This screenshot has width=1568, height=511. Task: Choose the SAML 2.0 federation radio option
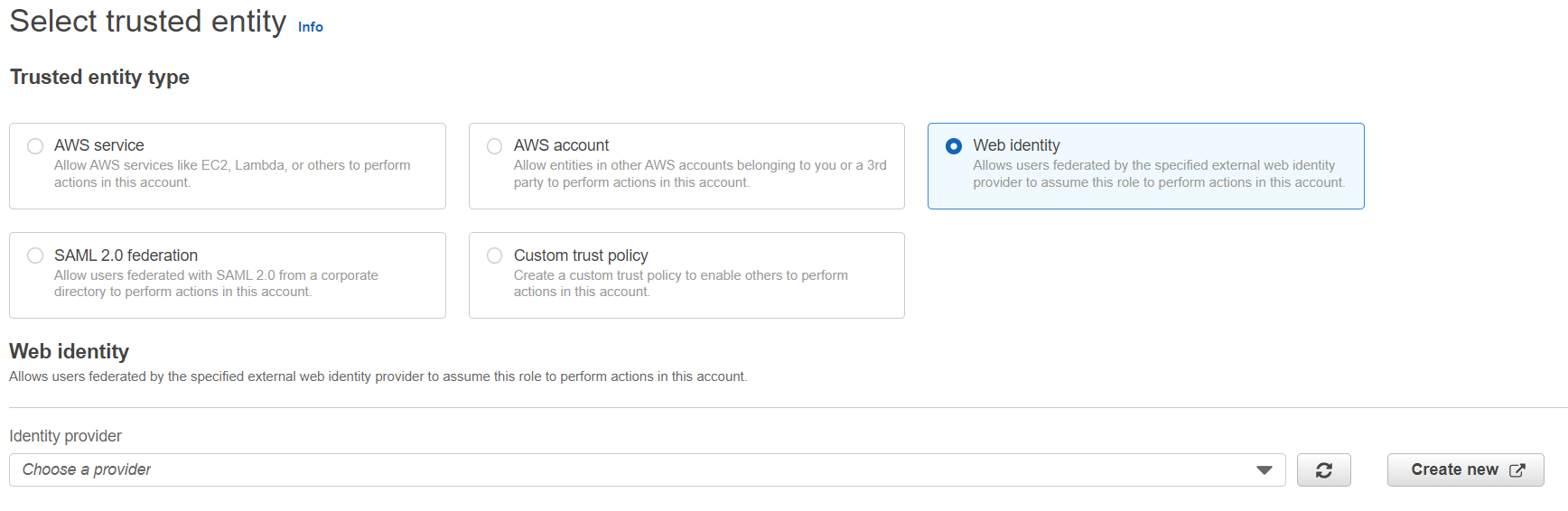click(x=35, y=255)
